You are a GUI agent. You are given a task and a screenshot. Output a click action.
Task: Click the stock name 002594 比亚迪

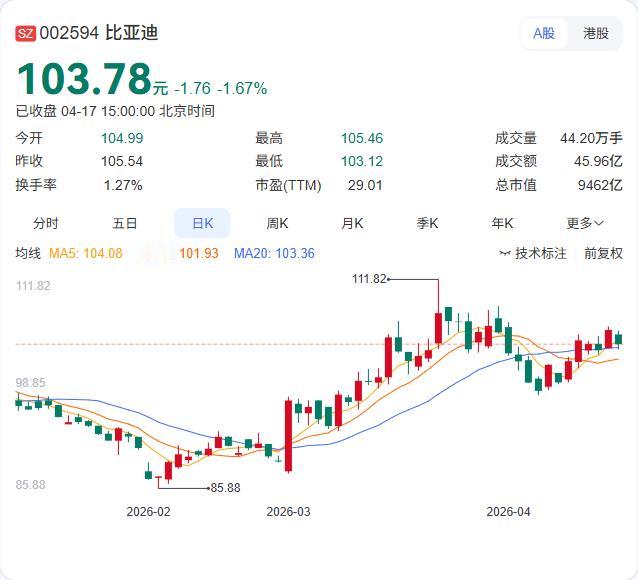(x=99, y=33)
